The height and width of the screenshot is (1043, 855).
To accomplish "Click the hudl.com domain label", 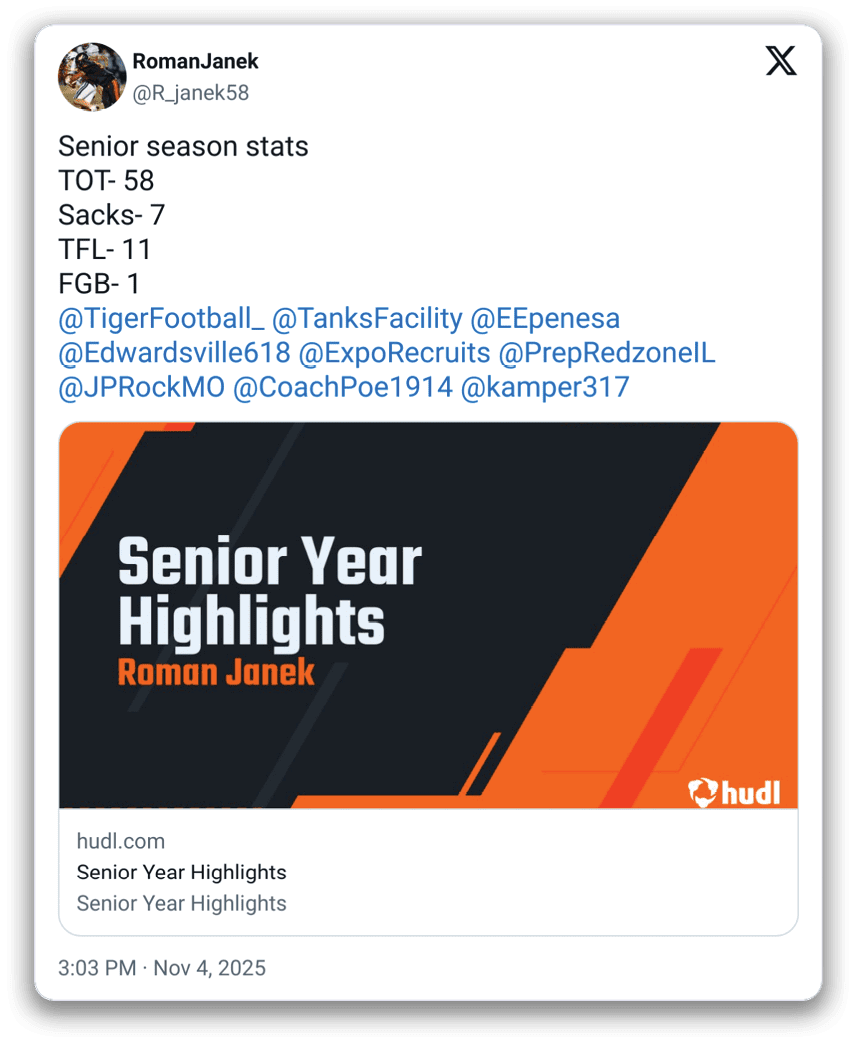I will tap(121, 841).
